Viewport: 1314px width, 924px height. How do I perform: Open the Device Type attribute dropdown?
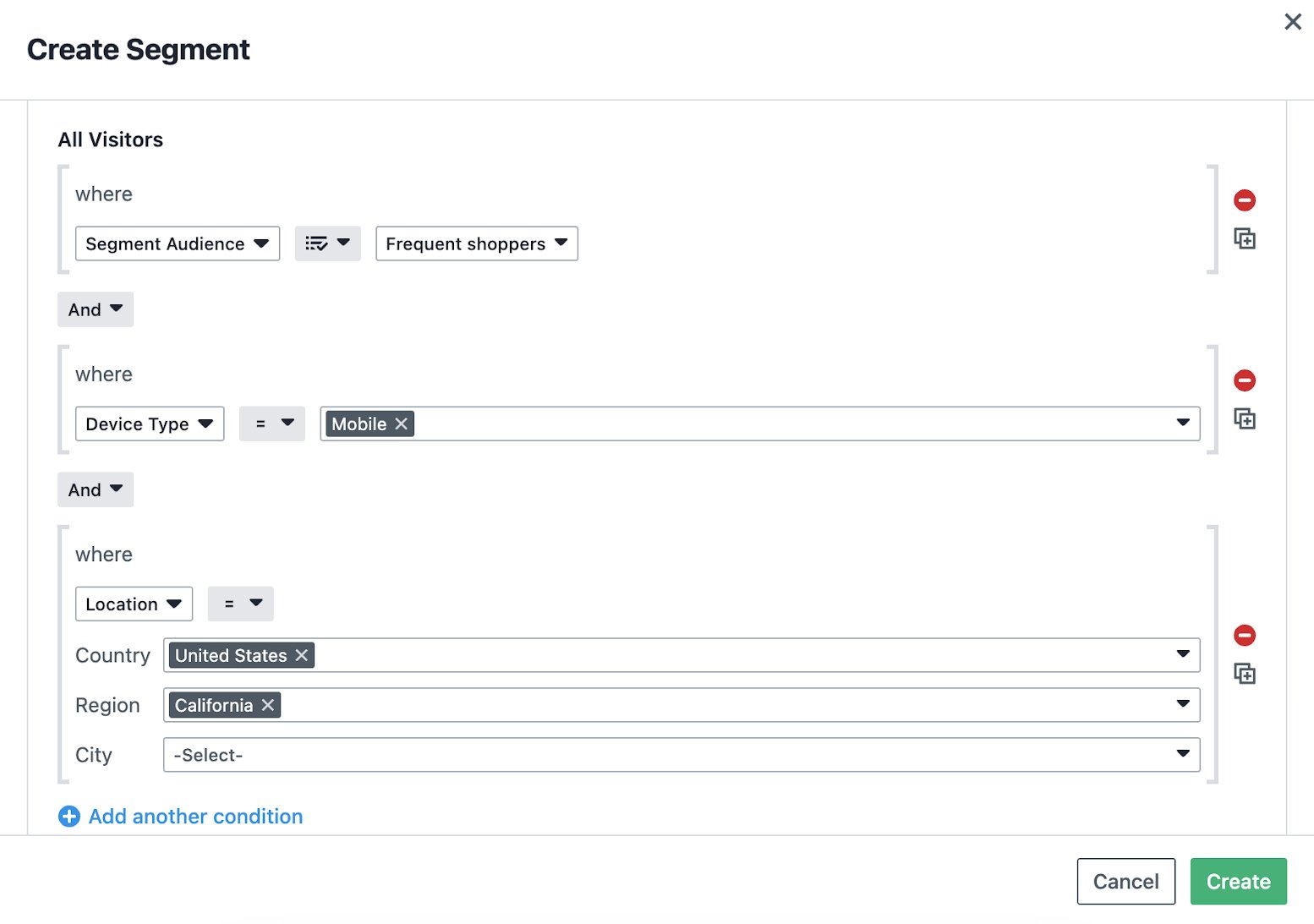150,424
